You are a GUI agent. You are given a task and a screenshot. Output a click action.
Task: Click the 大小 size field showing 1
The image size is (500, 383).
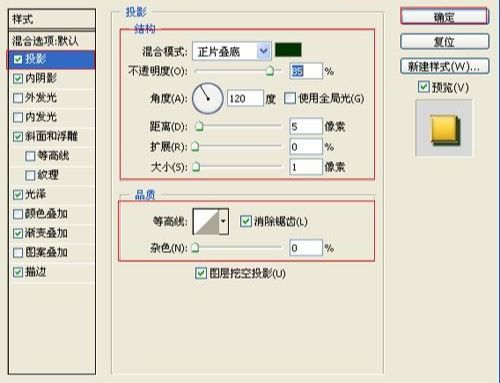[x=306, y=167]
